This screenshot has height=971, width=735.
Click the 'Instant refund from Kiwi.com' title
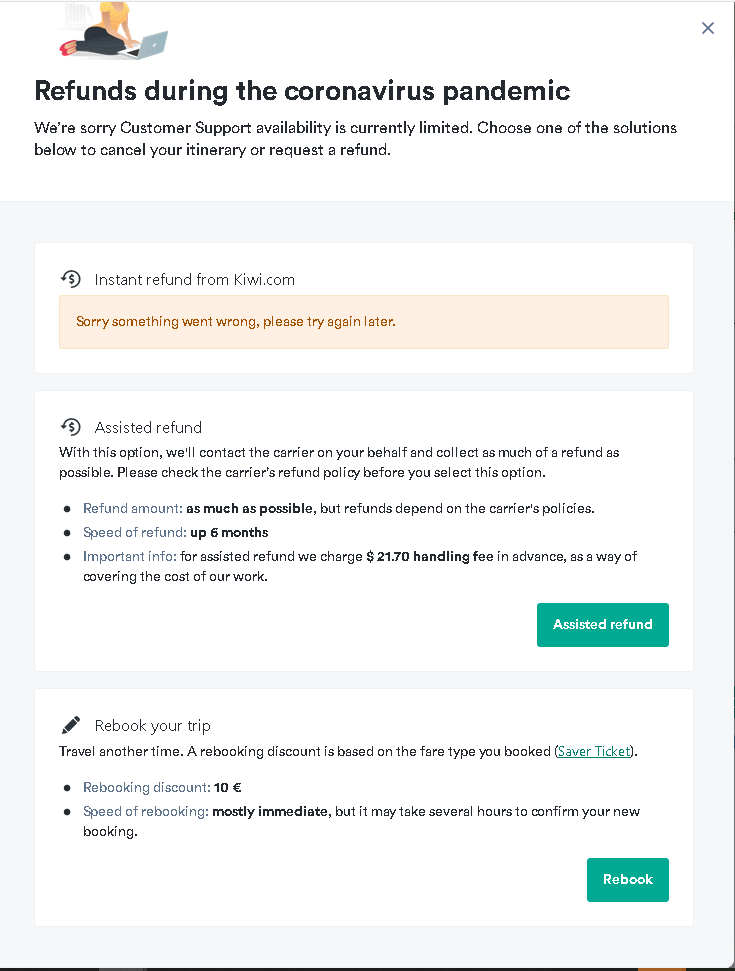[195, 280]
